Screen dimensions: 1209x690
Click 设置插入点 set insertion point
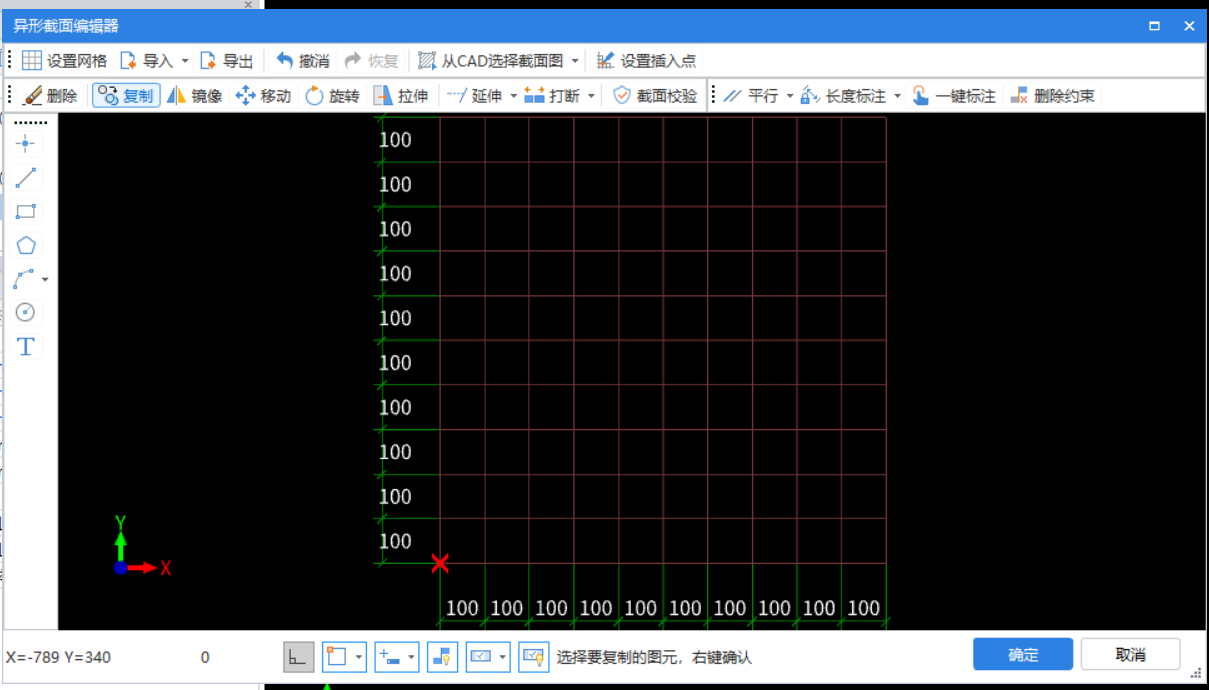[646, 61]
